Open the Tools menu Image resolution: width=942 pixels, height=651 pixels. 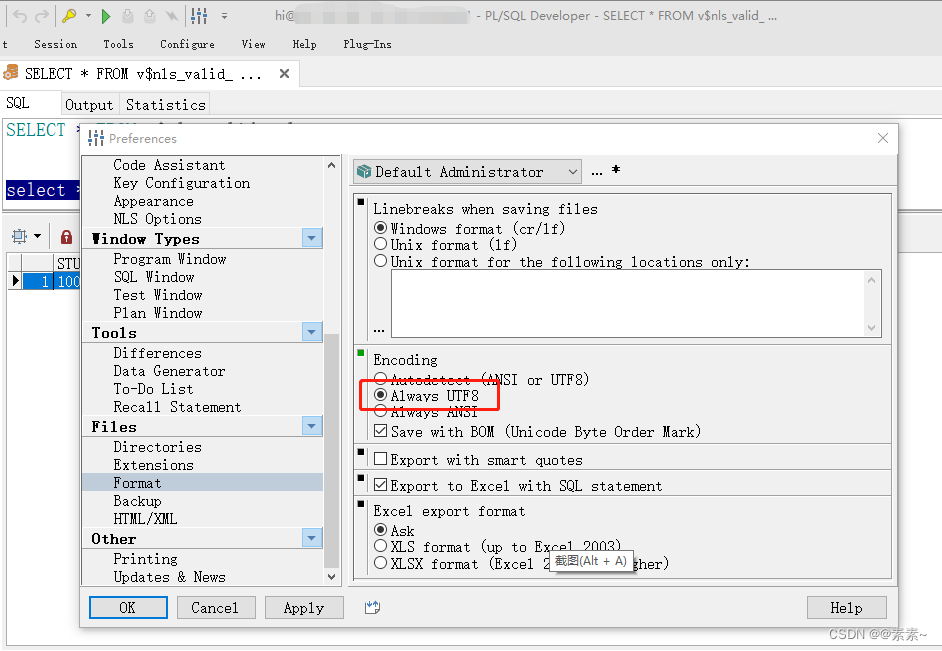click(x=118, y=44)
